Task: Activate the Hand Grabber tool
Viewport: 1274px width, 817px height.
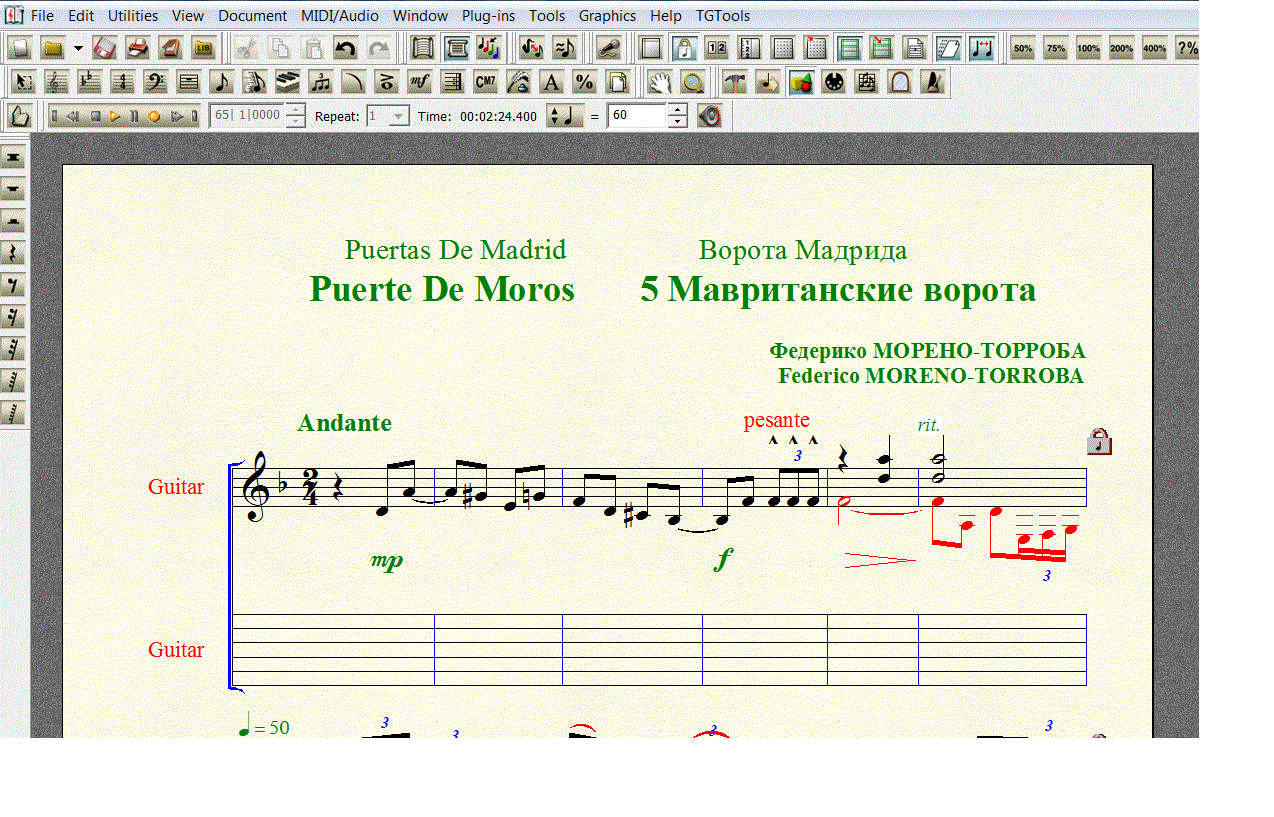Action: (x=659, y=82)
